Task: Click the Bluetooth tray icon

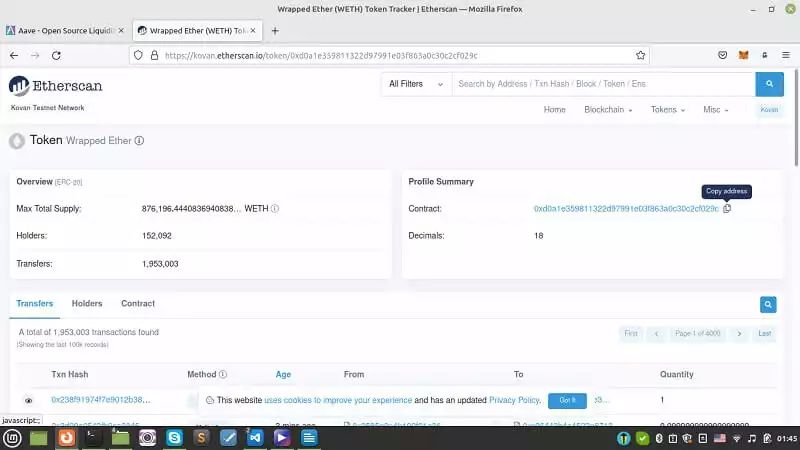Action: tap(659, 438)
